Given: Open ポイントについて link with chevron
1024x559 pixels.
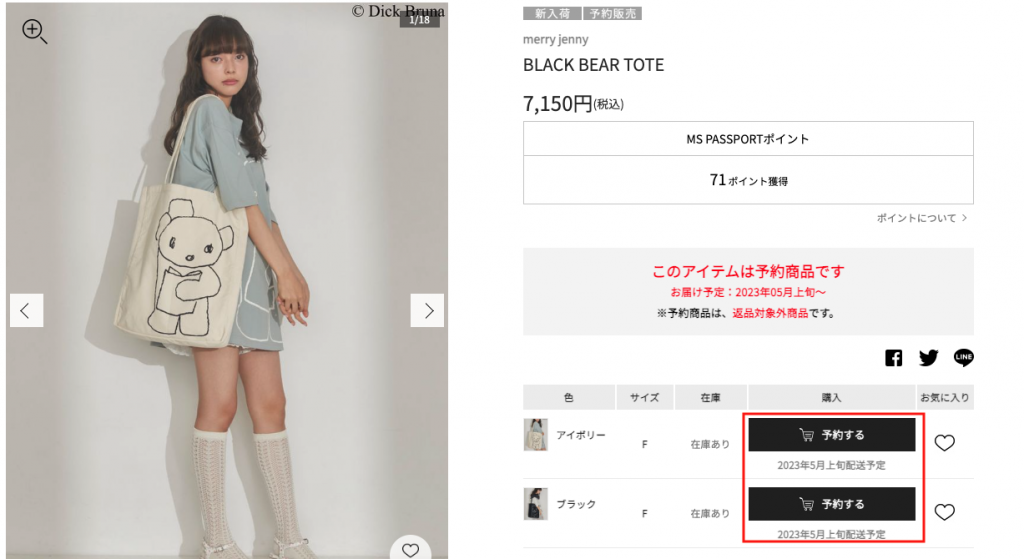Looking at the screenshot, I should pyautogui.click(x=921, y=218).
